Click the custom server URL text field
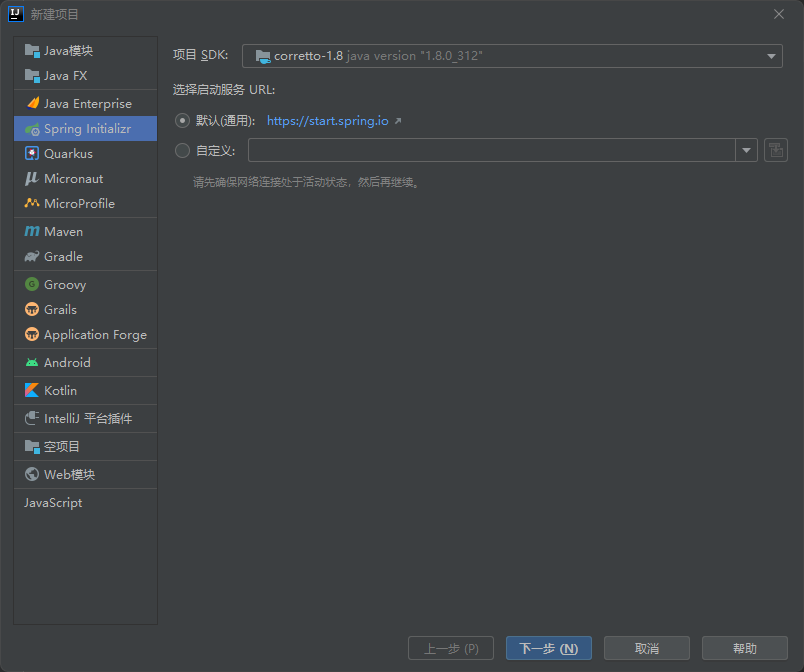804x672 pixels. [491, 151]
